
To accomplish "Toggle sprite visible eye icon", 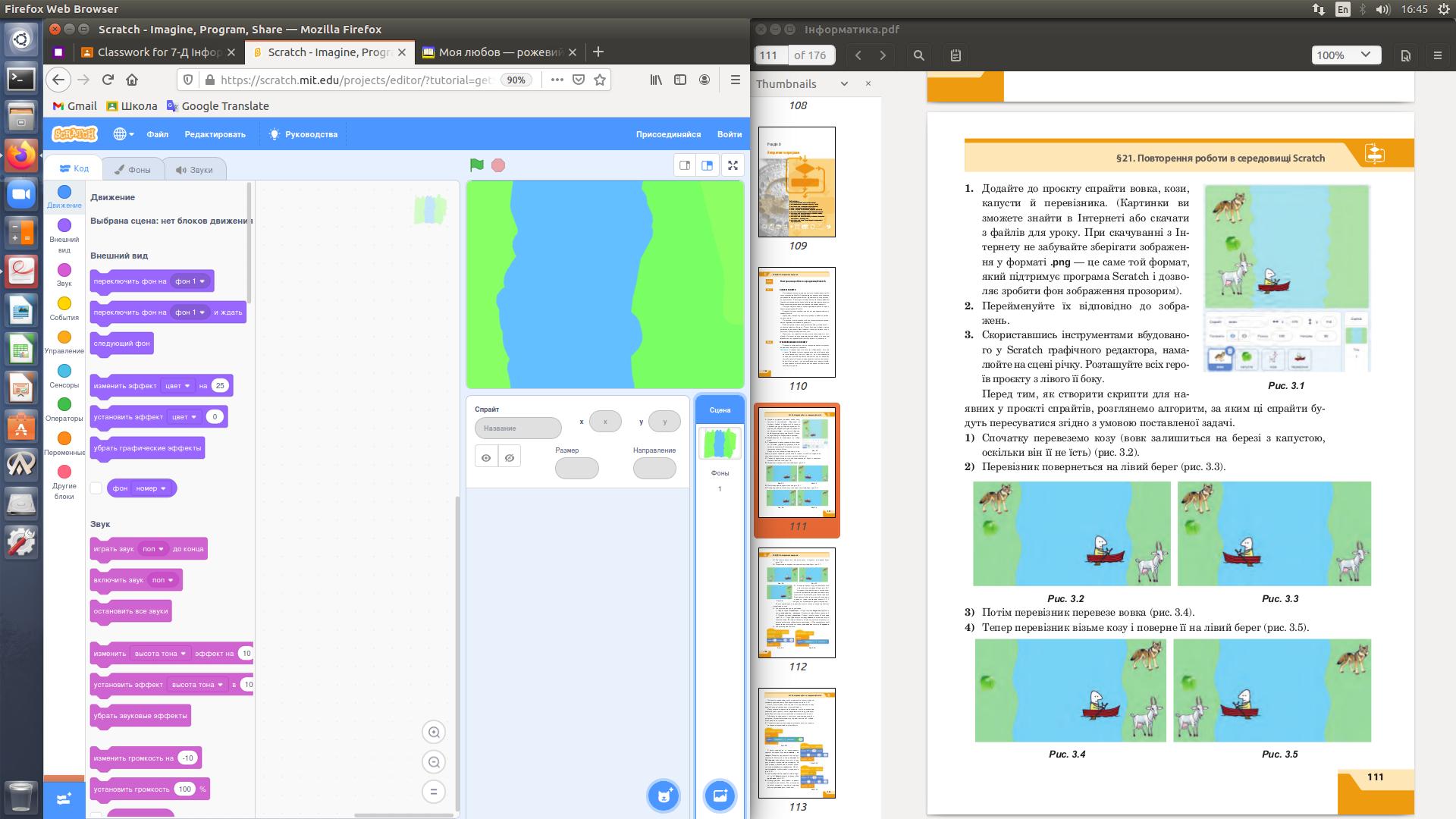I will (486, 457).
